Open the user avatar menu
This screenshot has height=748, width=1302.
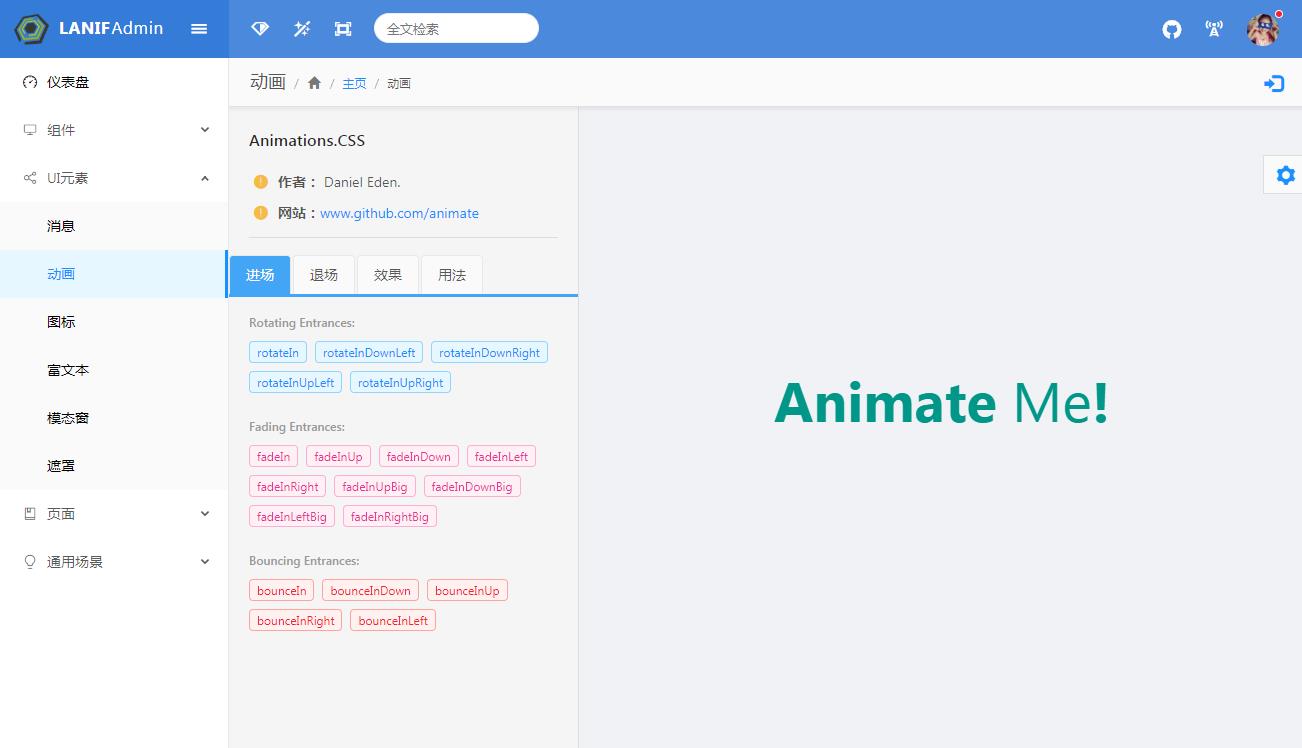click(x=1263, y=29)
